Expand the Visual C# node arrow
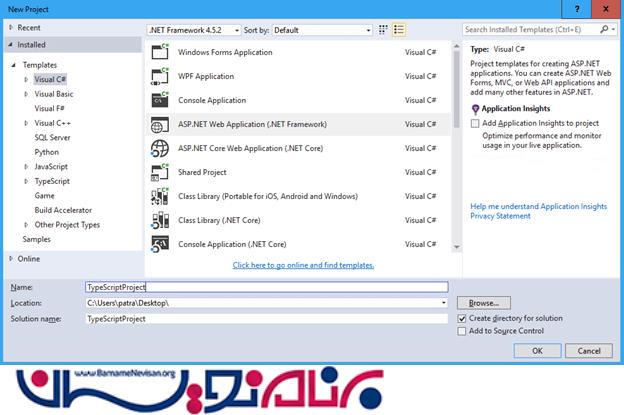Screen dimensions: 624x415 coord(26,80)
